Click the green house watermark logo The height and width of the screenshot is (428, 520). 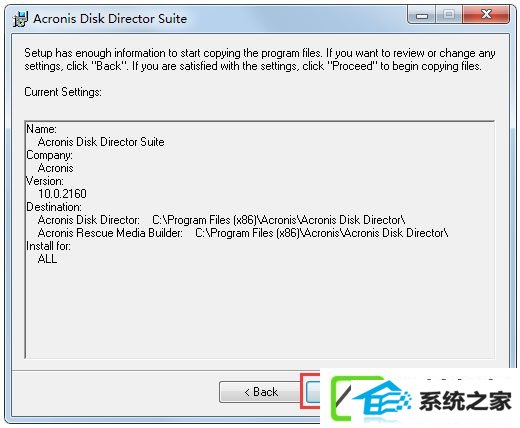(370, 398)
